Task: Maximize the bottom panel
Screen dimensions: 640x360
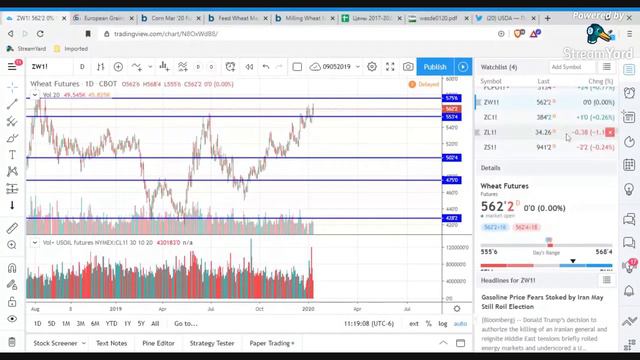Action: [x=460, y=343]
